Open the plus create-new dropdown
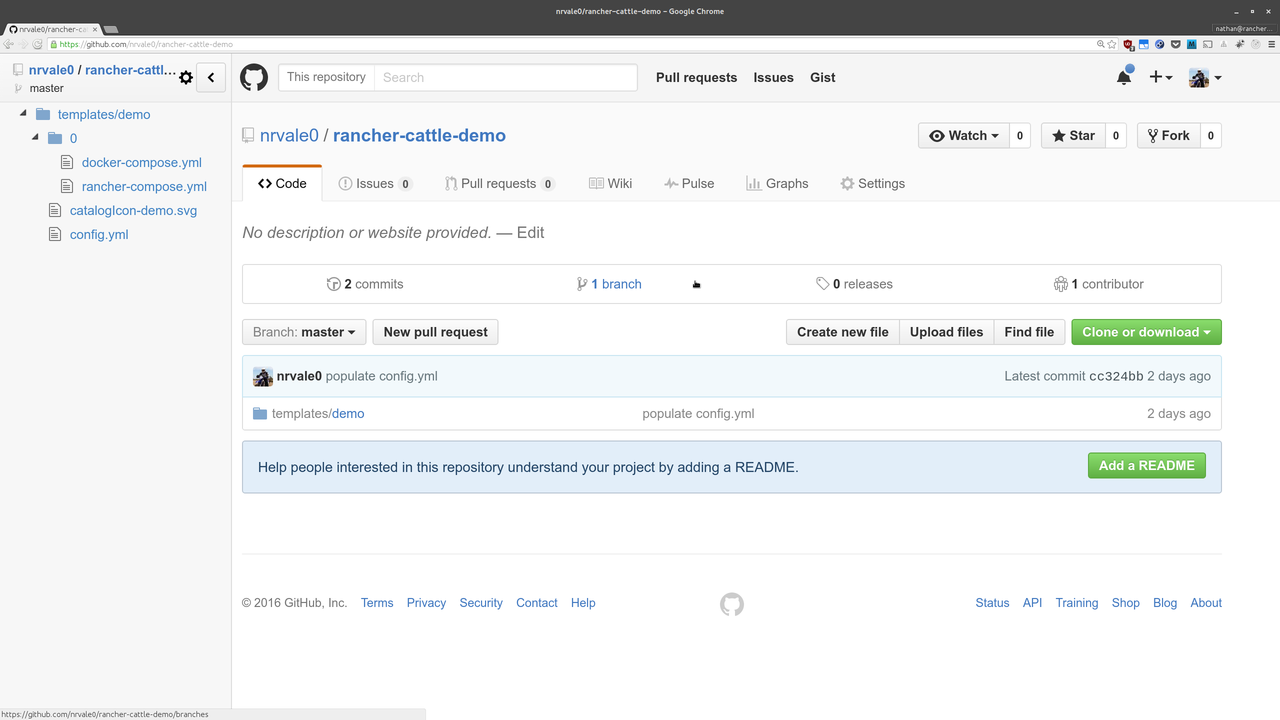This screenshot has height=720, width=1280. tap(1160, 77)
